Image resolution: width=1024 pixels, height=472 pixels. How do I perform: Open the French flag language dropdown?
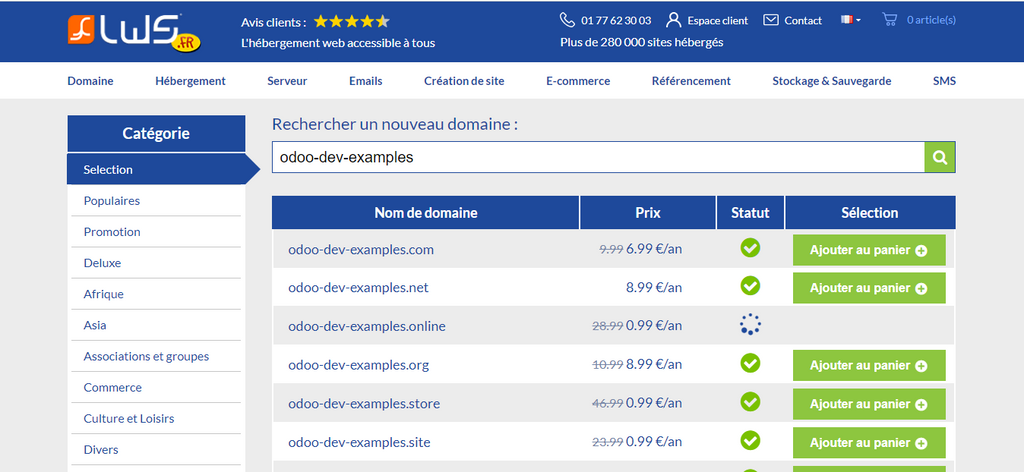click(850, 20)
